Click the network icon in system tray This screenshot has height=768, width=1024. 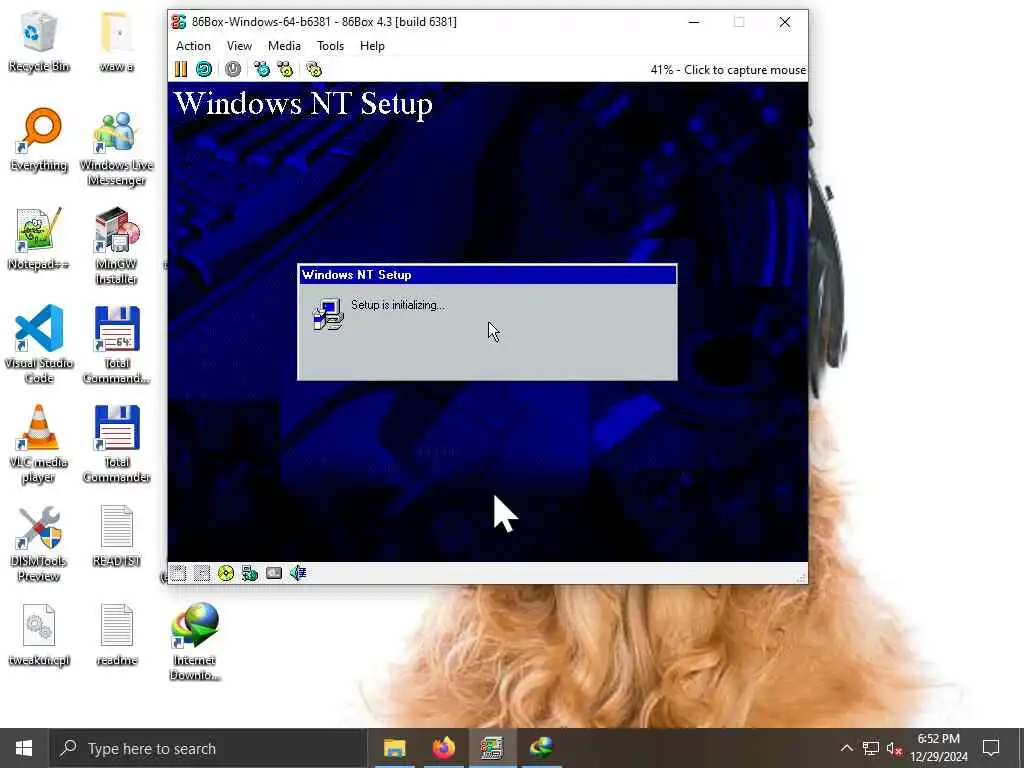pos(871,748)
